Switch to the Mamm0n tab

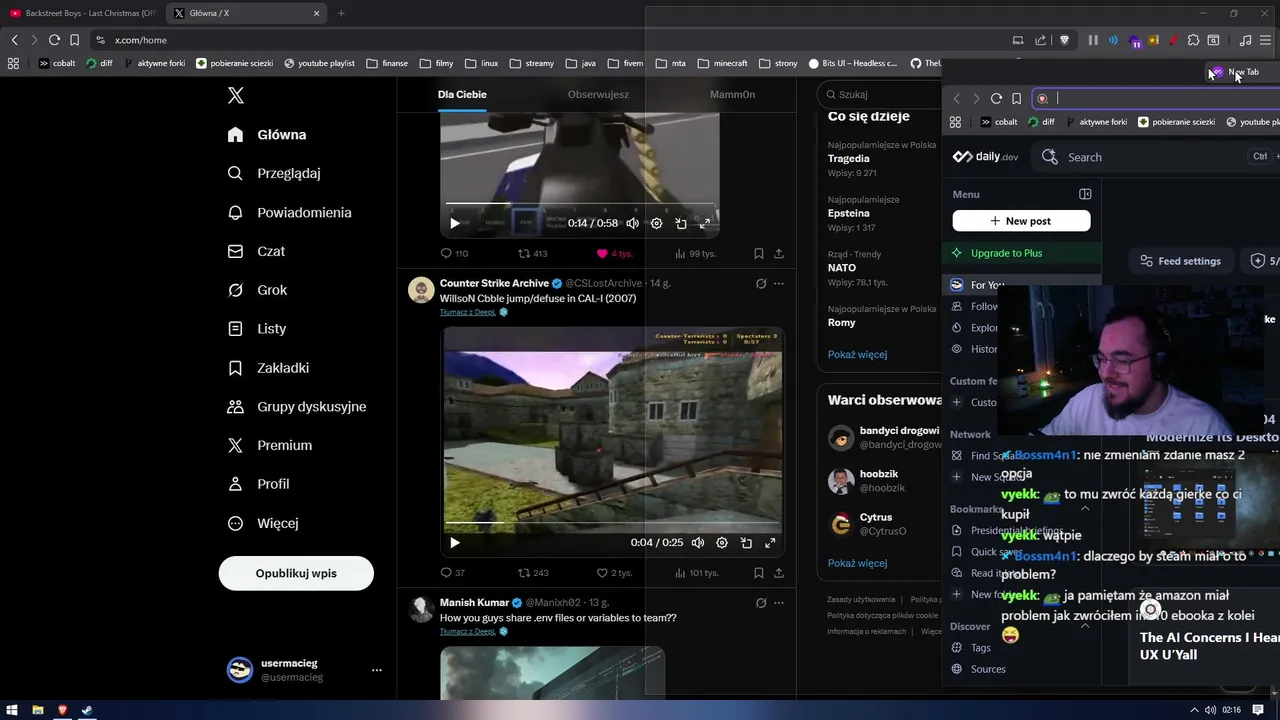732,94
